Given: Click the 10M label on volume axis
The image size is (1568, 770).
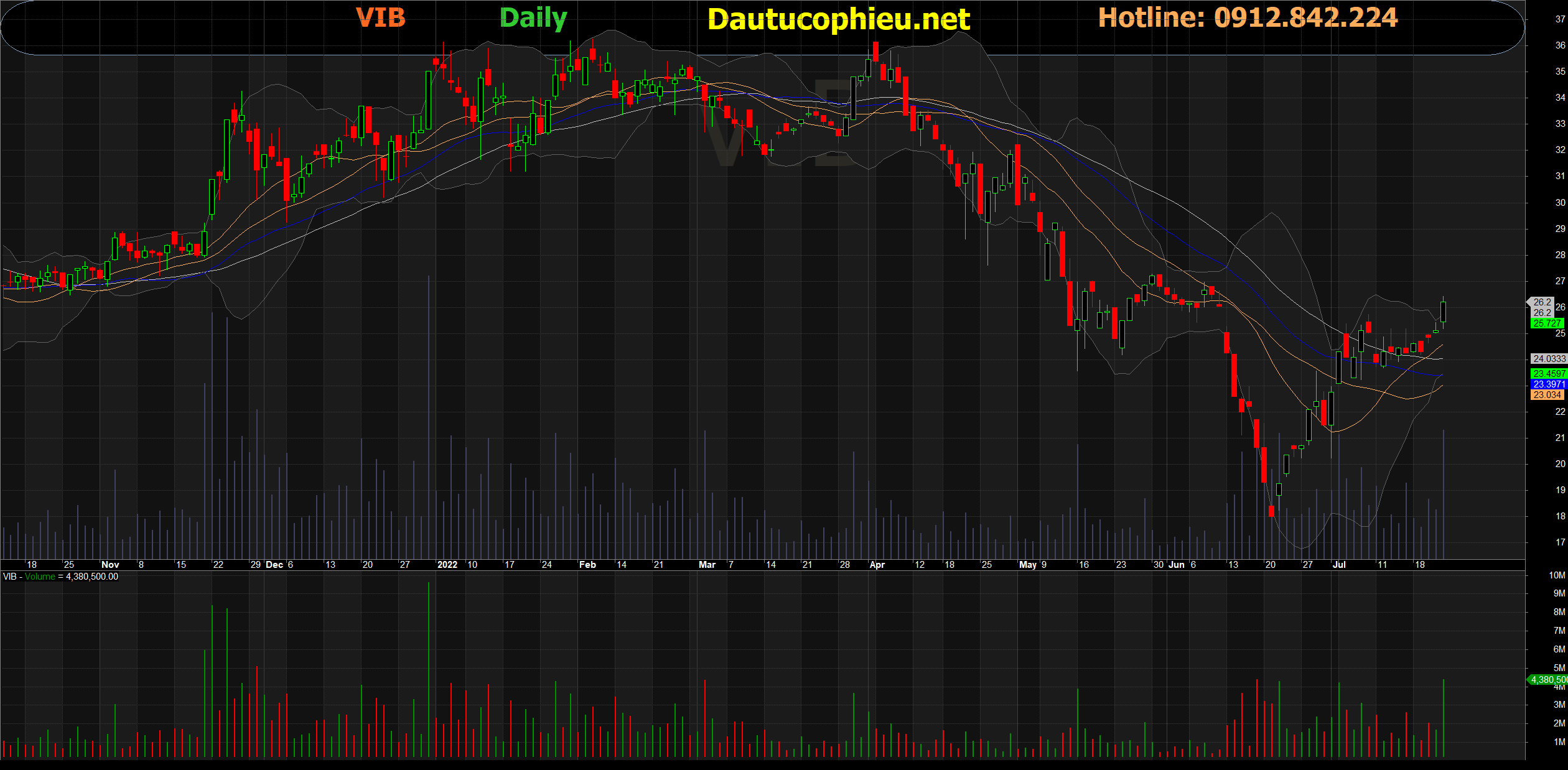Looking at the screenshot, I should pyautogui.click(x=1557, y=575).
